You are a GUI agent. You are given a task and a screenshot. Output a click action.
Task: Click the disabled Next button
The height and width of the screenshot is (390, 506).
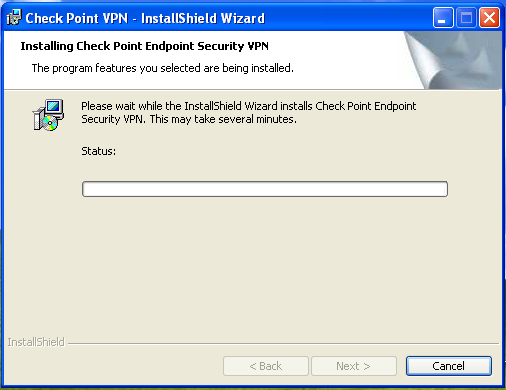[354, 366]
